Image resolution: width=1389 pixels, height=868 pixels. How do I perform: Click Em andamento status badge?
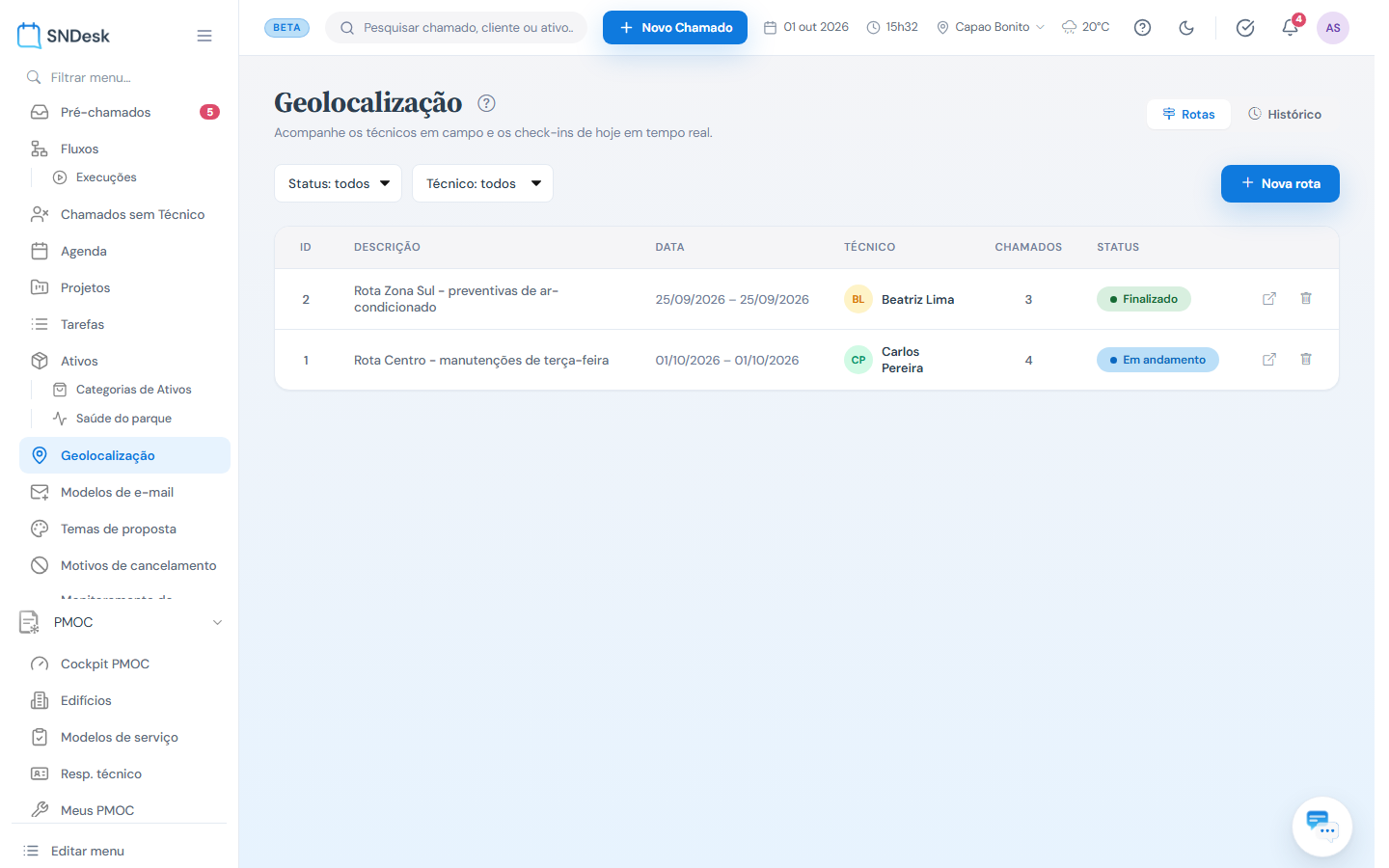click(1157, 360)
